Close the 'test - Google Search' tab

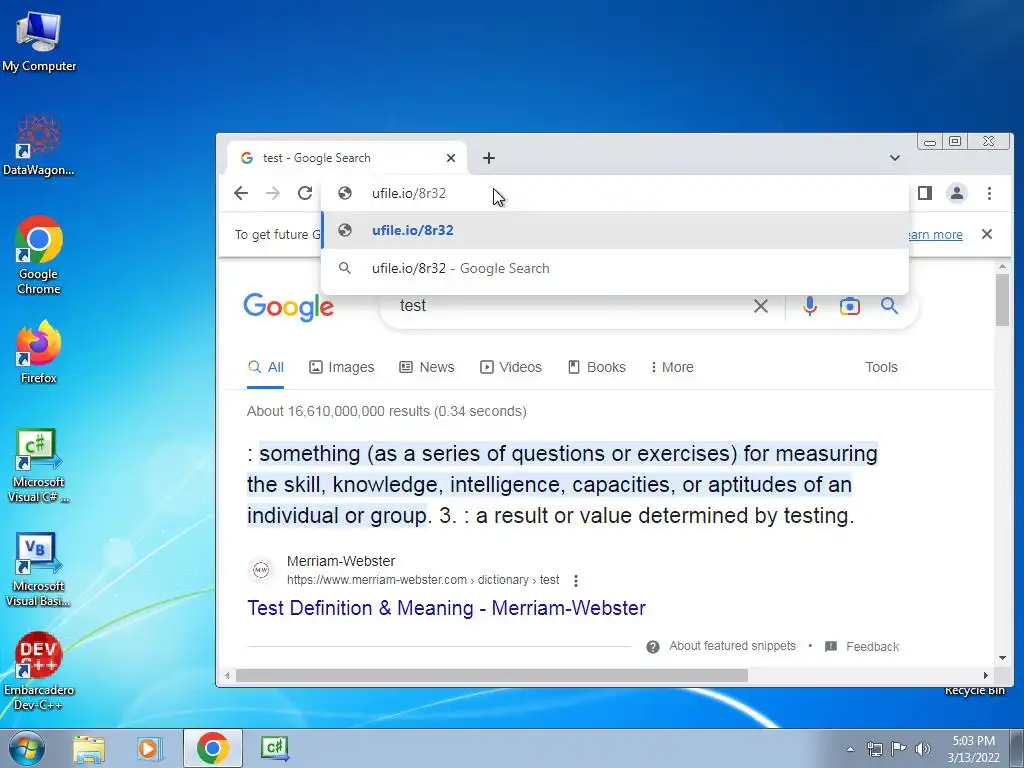coord(451,158)
